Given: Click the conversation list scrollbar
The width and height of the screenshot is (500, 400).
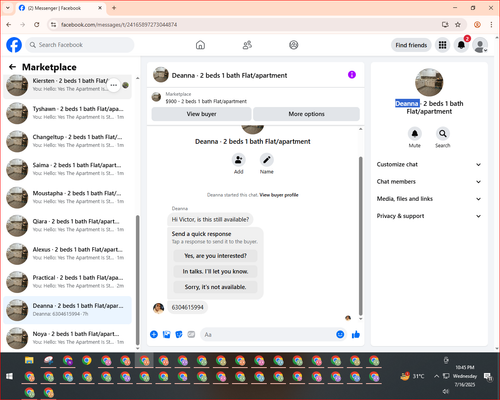Looking at the screenshot, I should [x=137, y=280].
